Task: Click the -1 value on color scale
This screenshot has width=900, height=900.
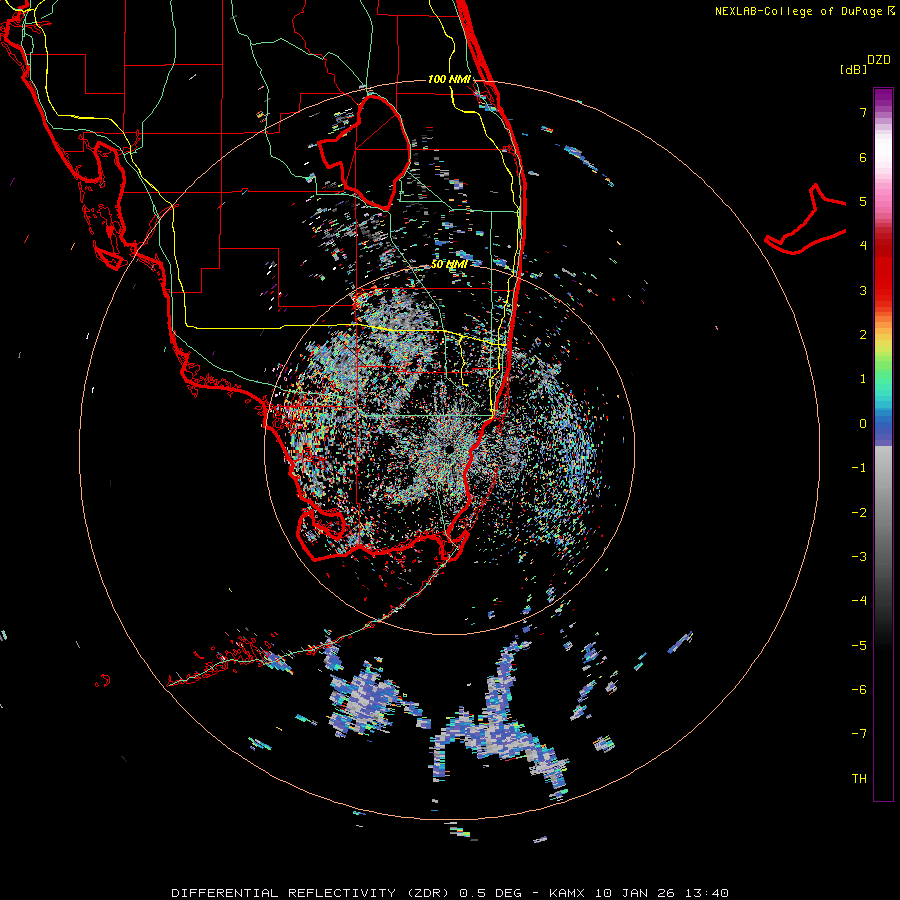Action: click(x=859, y=468)
